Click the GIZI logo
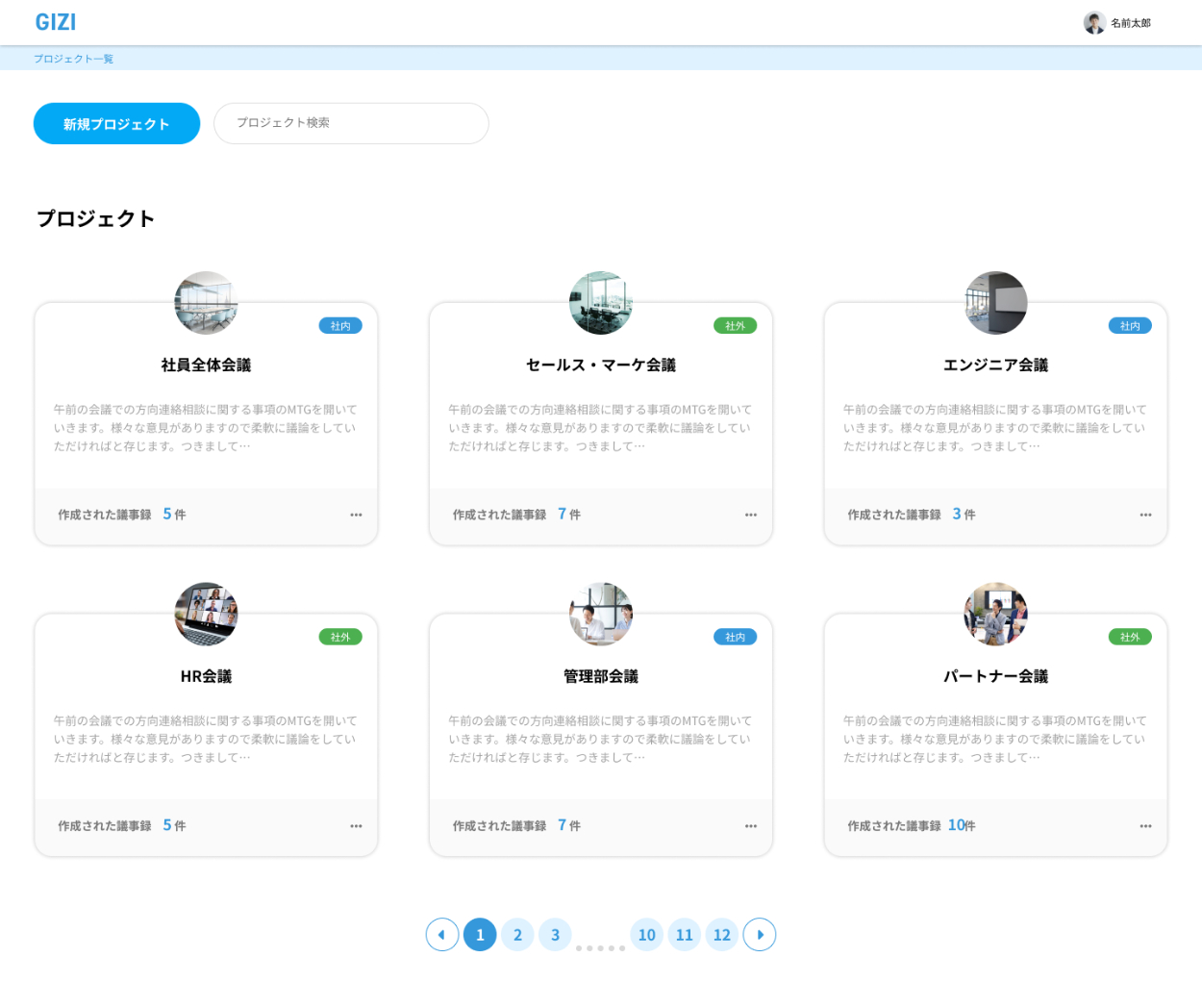 pos(56,22)
